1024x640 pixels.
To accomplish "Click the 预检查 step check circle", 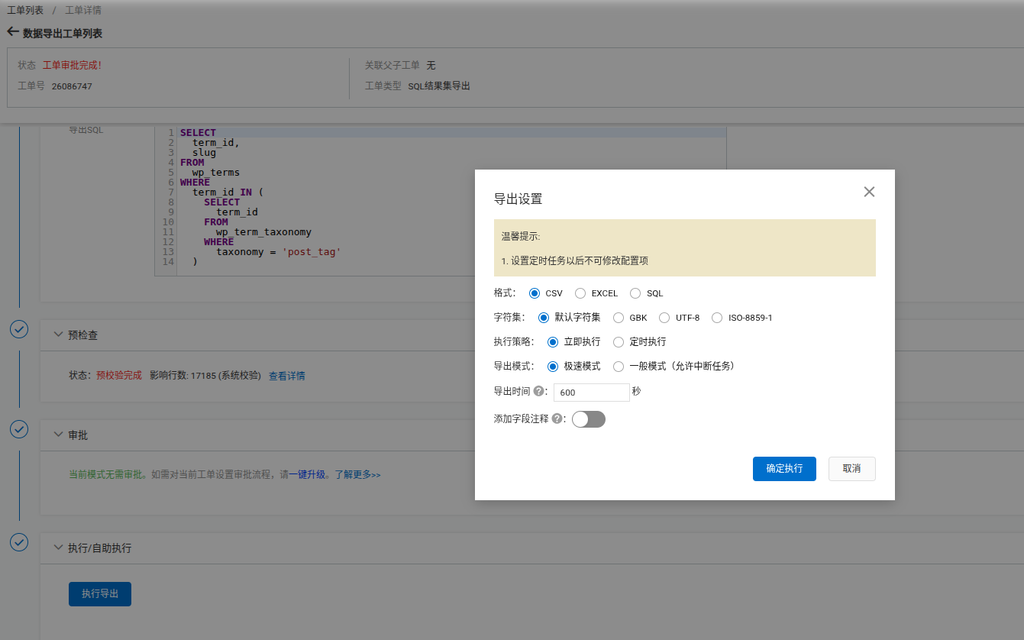I will click(x=19, y=329).
